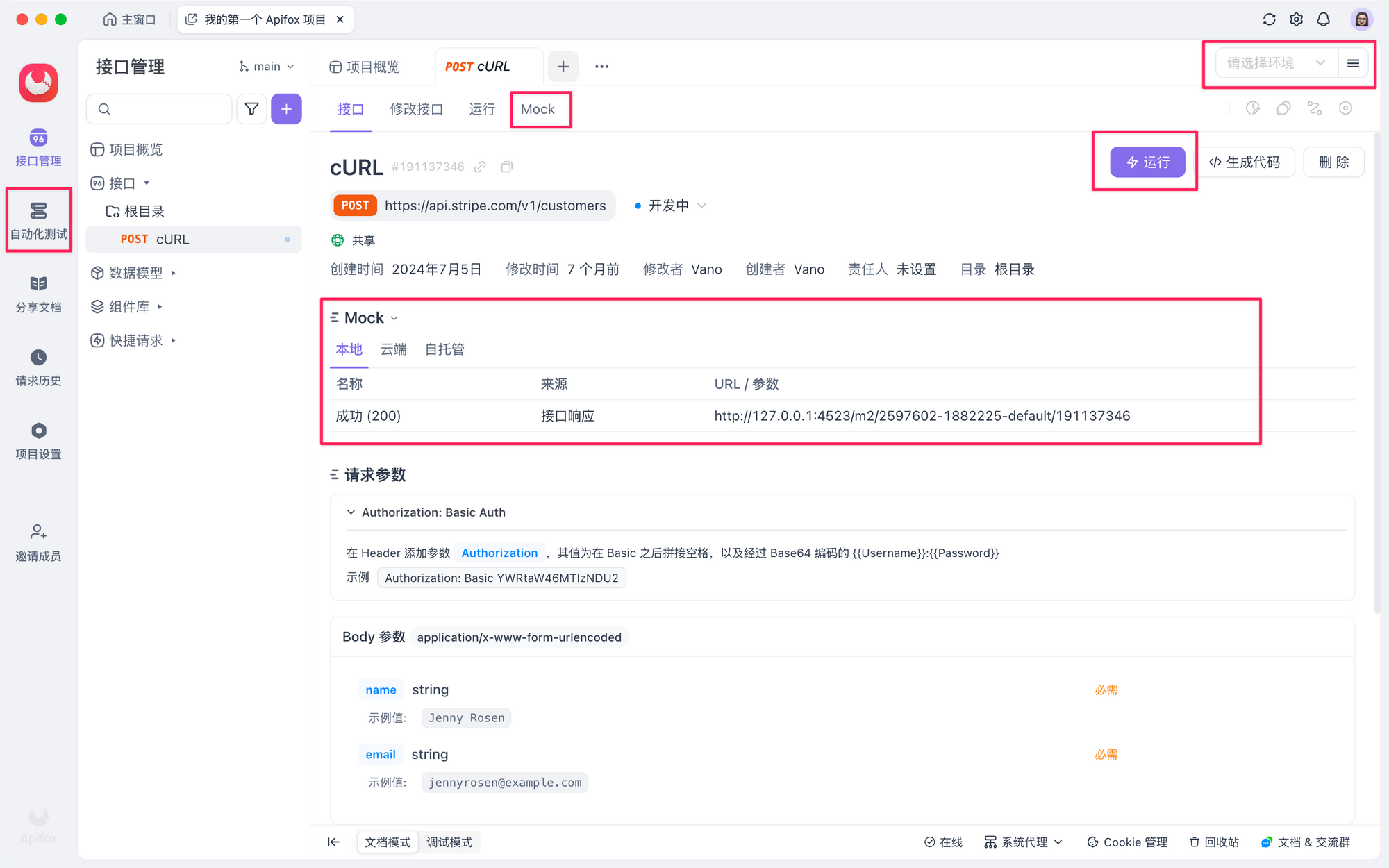Open the main branch selector
The width and height of the screenshot is (1389, 868).
pos(267,67)
